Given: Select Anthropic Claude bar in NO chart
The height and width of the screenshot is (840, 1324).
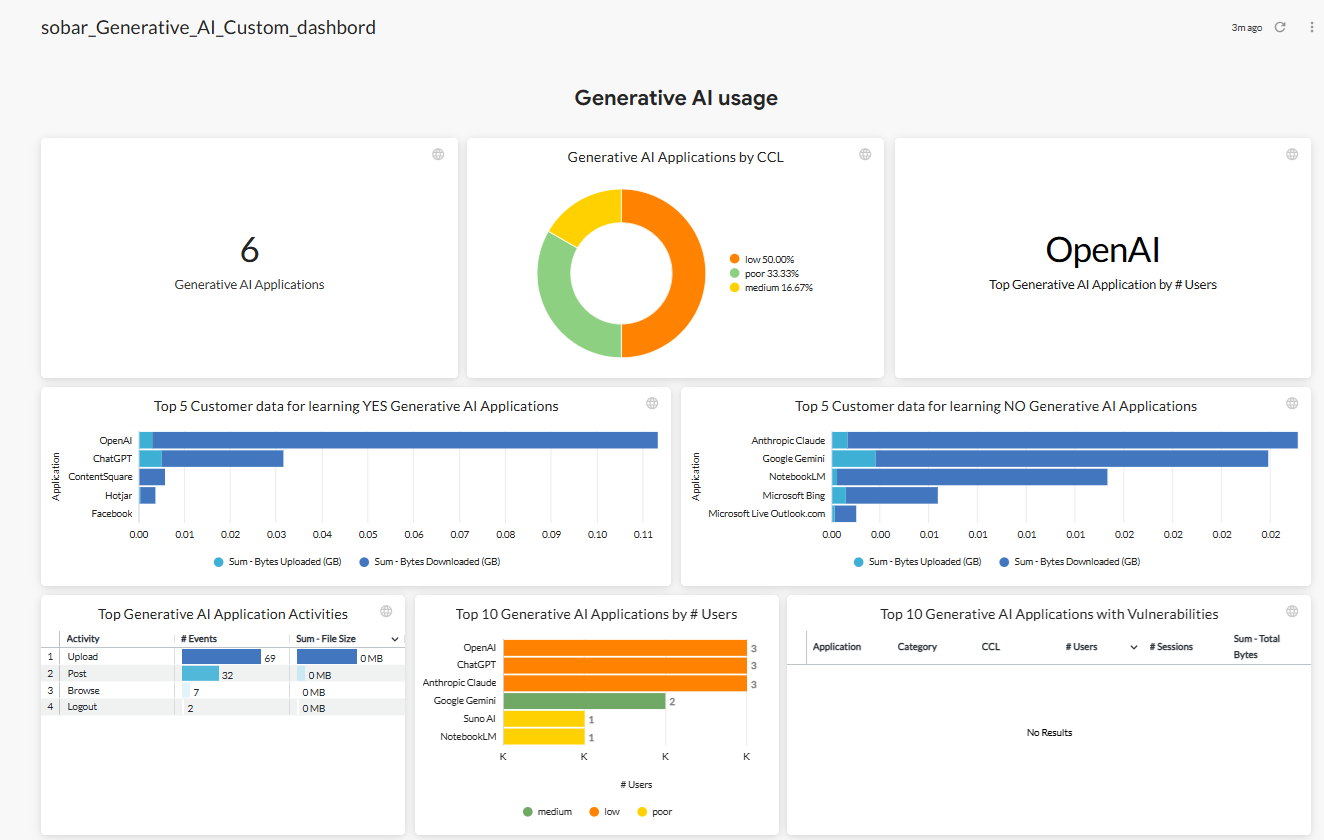Looking at the screenshot, I should 1064,440.
